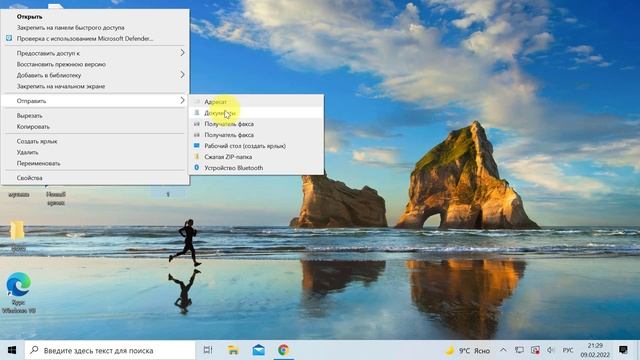Click the tray icon with red dot badge

[x=536, y=350]
